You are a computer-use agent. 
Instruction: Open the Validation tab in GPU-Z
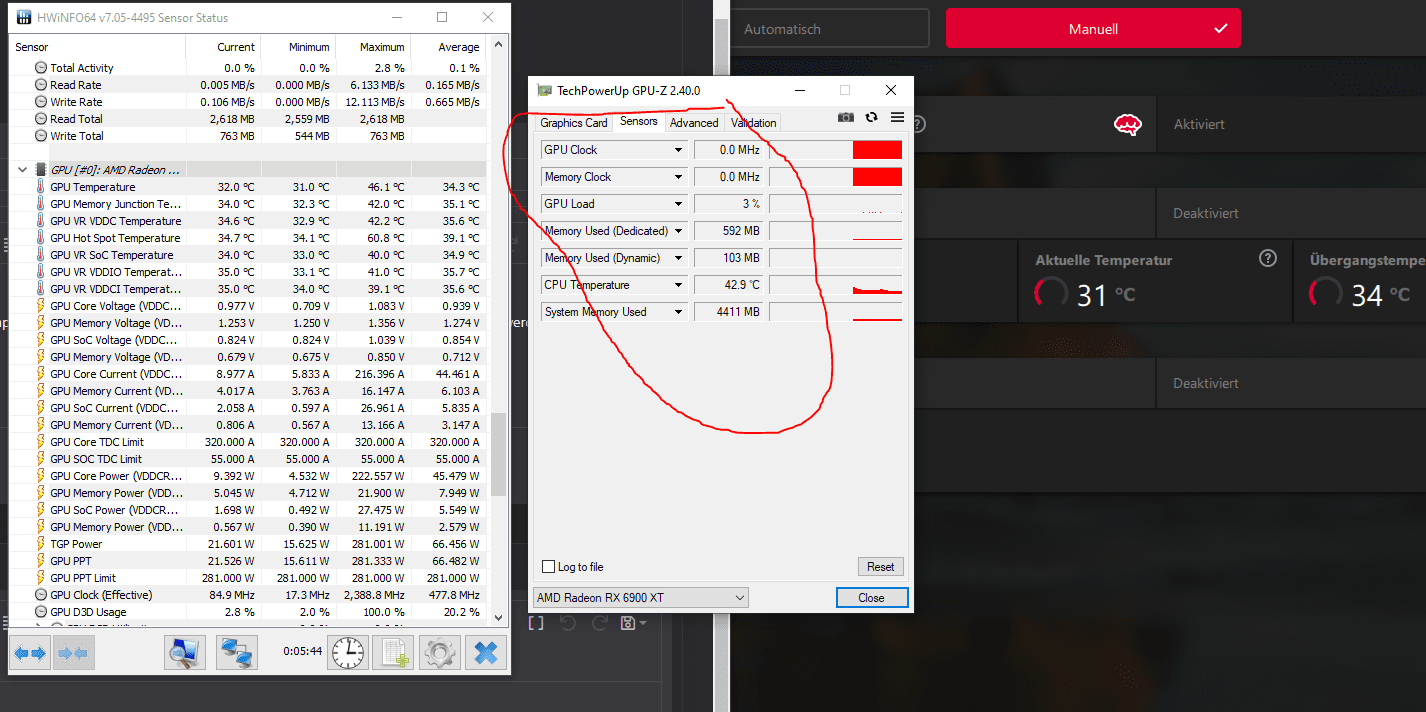tap(753, 123)
